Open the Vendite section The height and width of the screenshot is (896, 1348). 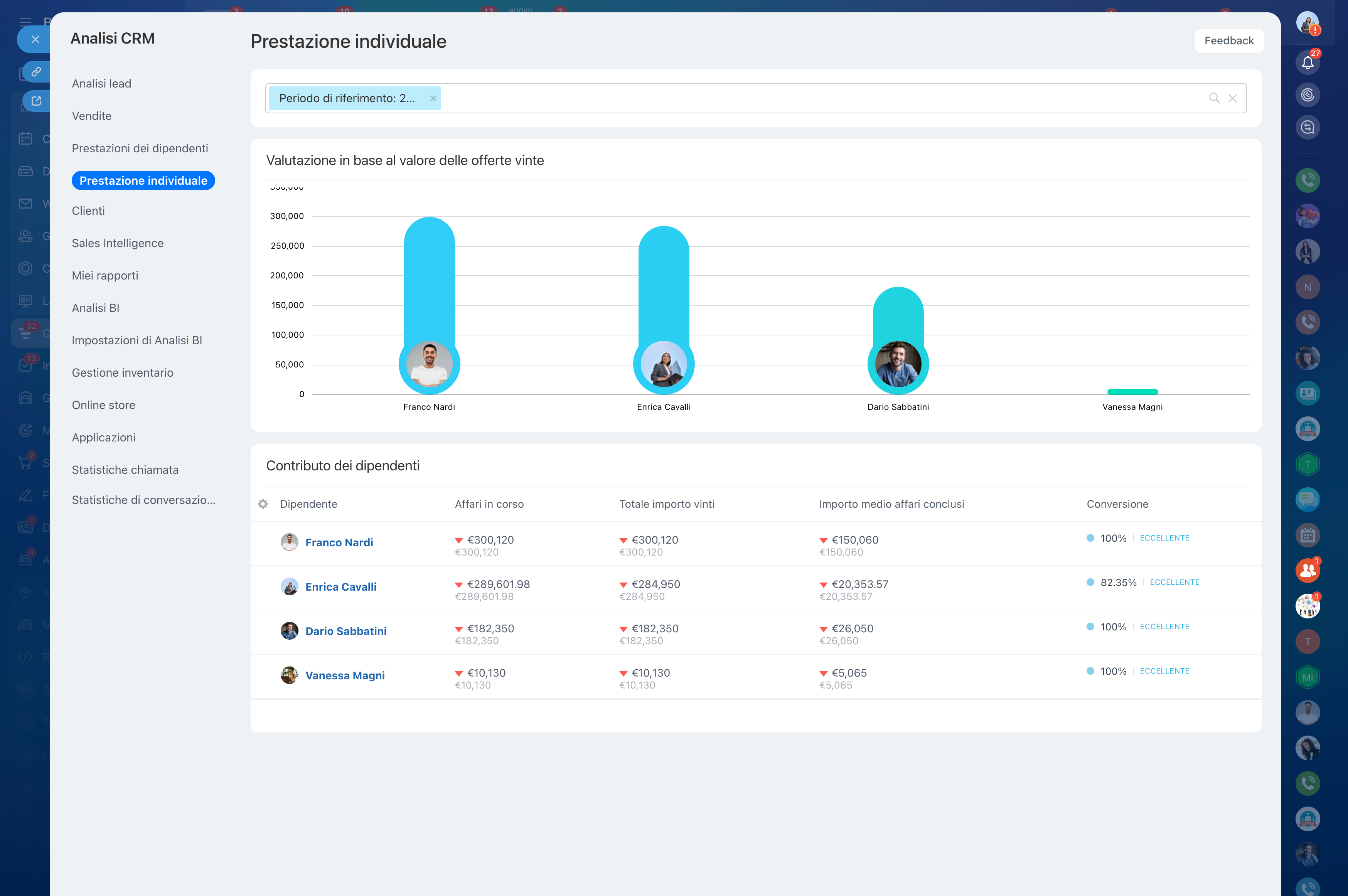point(91,116)
